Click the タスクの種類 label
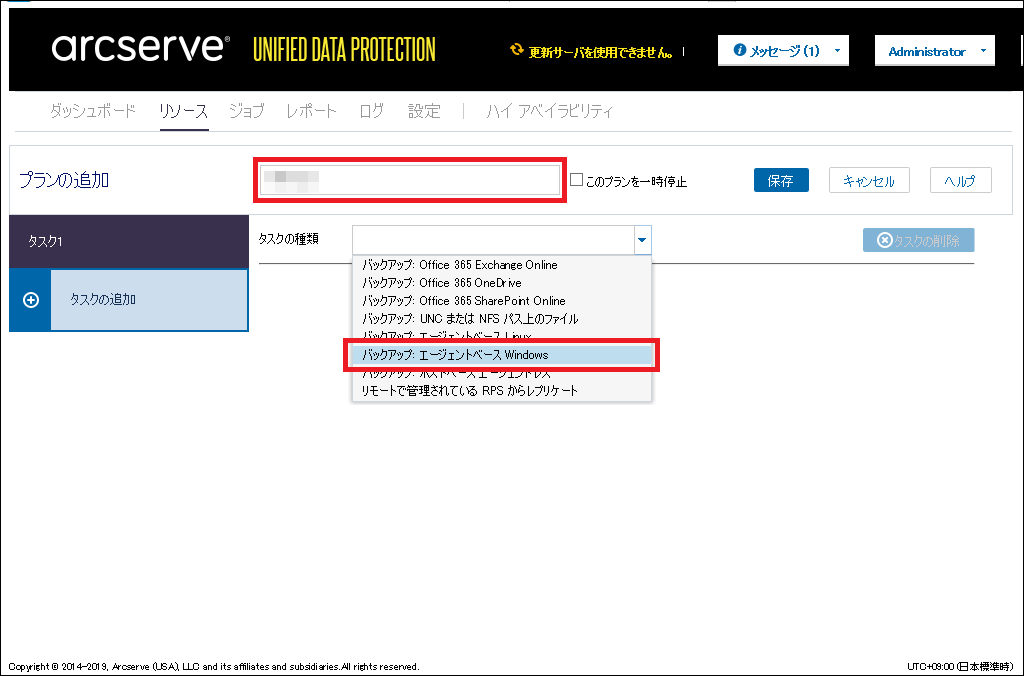This screenshot has height=676, width=1024. 289,239
